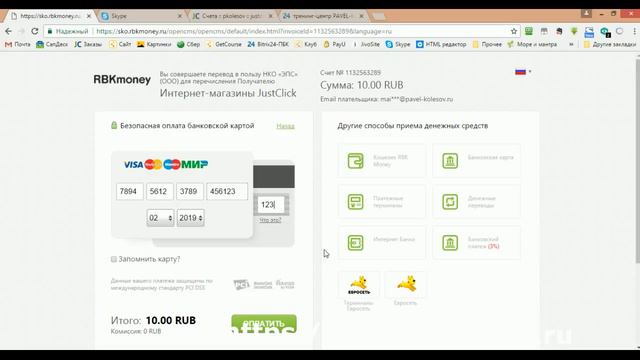The image size is (640, 360).
Task: Switch to the Счета pkolesov JustClick tab
Action: 232,16
